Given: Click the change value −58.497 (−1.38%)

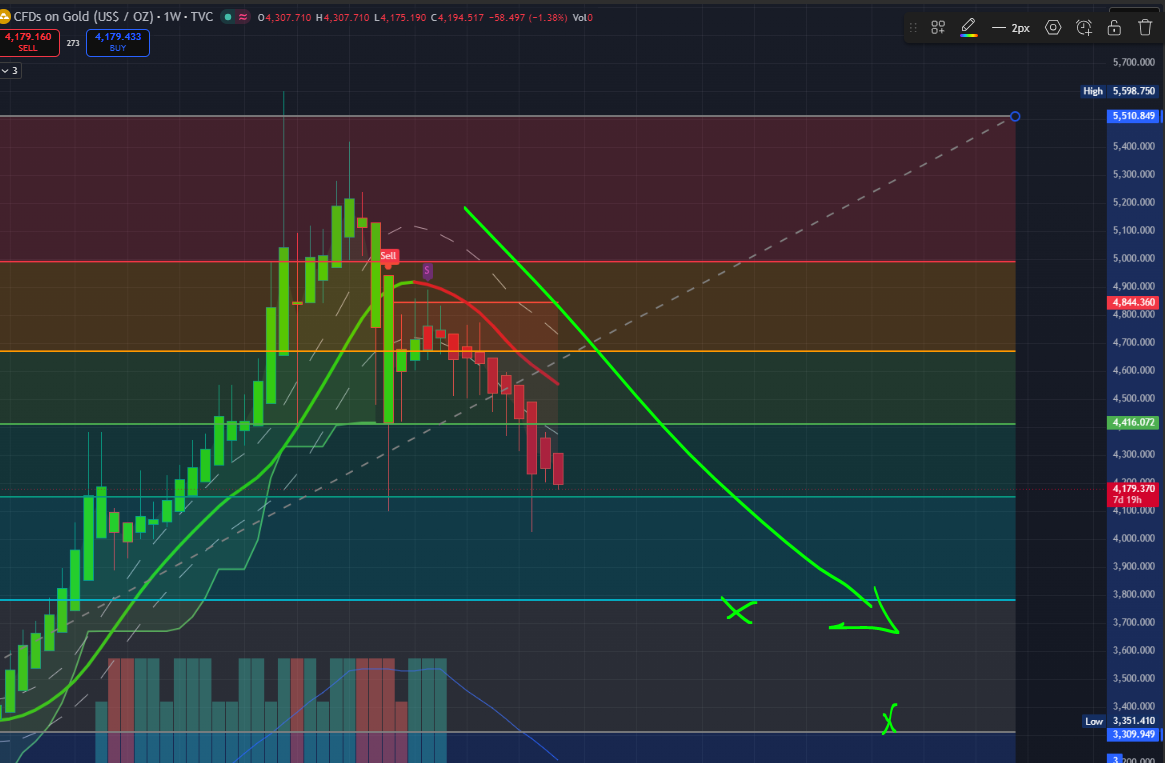Looking at the screenshot, I should [x=528, y=17].
